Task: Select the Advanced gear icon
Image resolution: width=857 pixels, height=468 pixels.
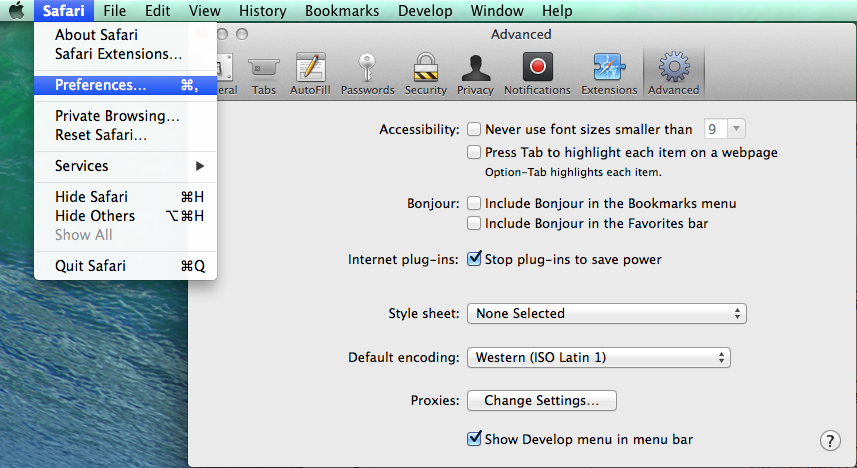Action: (674, 67)
